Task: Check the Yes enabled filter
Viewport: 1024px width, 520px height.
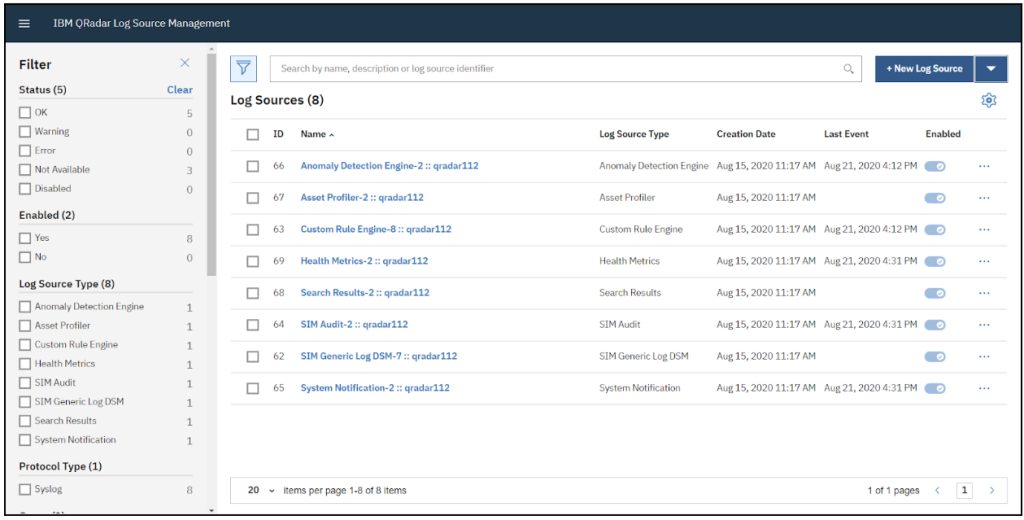Action: [x=25, y=238]
